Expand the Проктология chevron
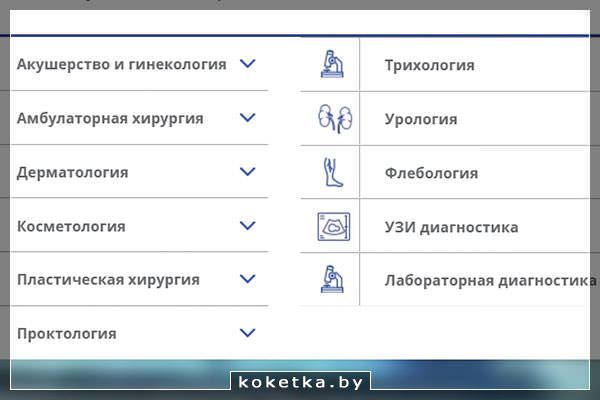600x400 pixels. pyautogui.click(x=248, y=333)
